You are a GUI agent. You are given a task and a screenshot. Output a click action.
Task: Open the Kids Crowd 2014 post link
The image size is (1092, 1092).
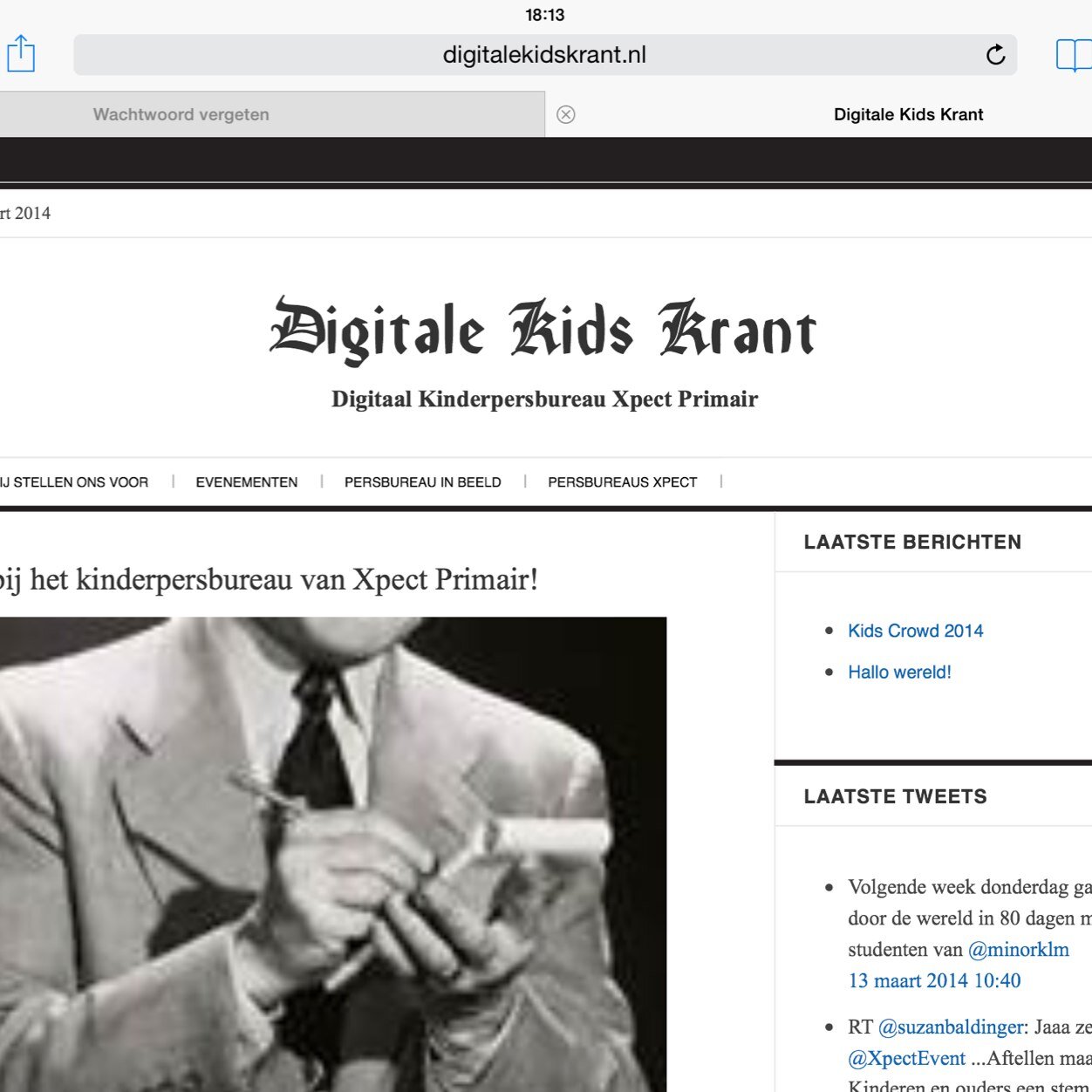915,631
